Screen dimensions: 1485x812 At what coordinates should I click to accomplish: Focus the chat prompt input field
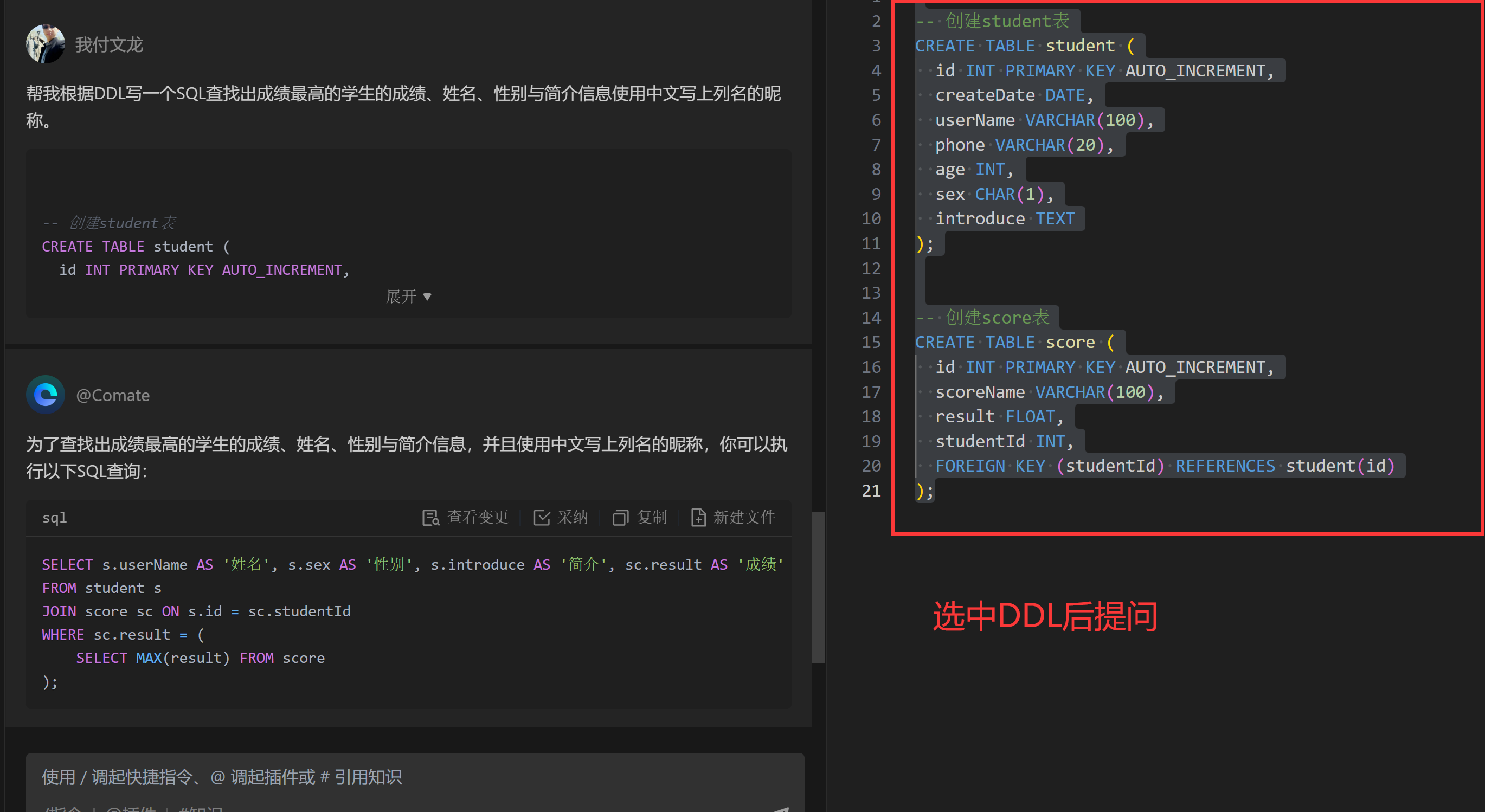click(x=403, y=776)
